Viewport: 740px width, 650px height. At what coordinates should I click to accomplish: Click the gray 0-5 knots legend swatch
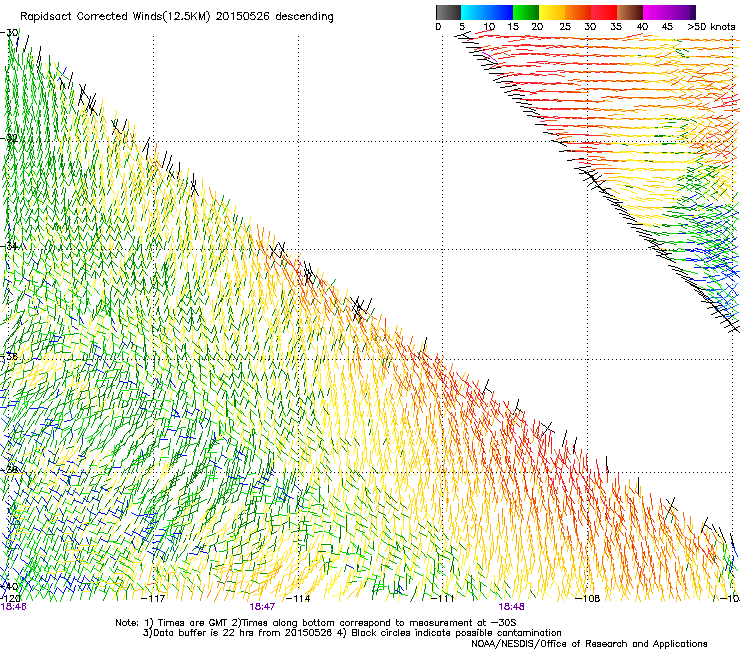448,12
